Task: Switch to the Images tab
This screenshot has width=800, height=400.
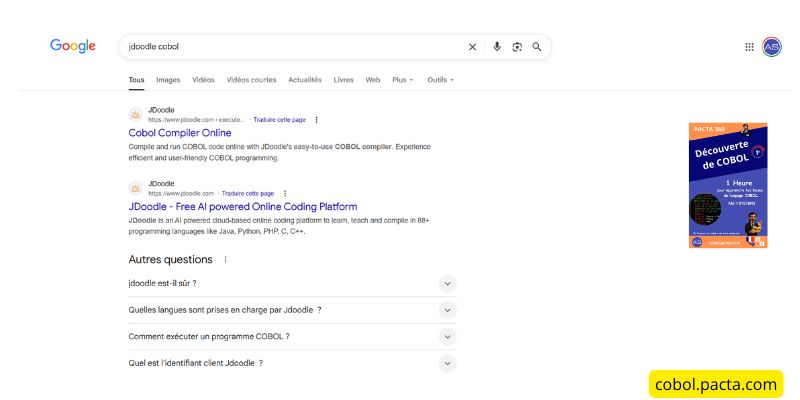Action: pyautogui.click(x=168, y=80)
